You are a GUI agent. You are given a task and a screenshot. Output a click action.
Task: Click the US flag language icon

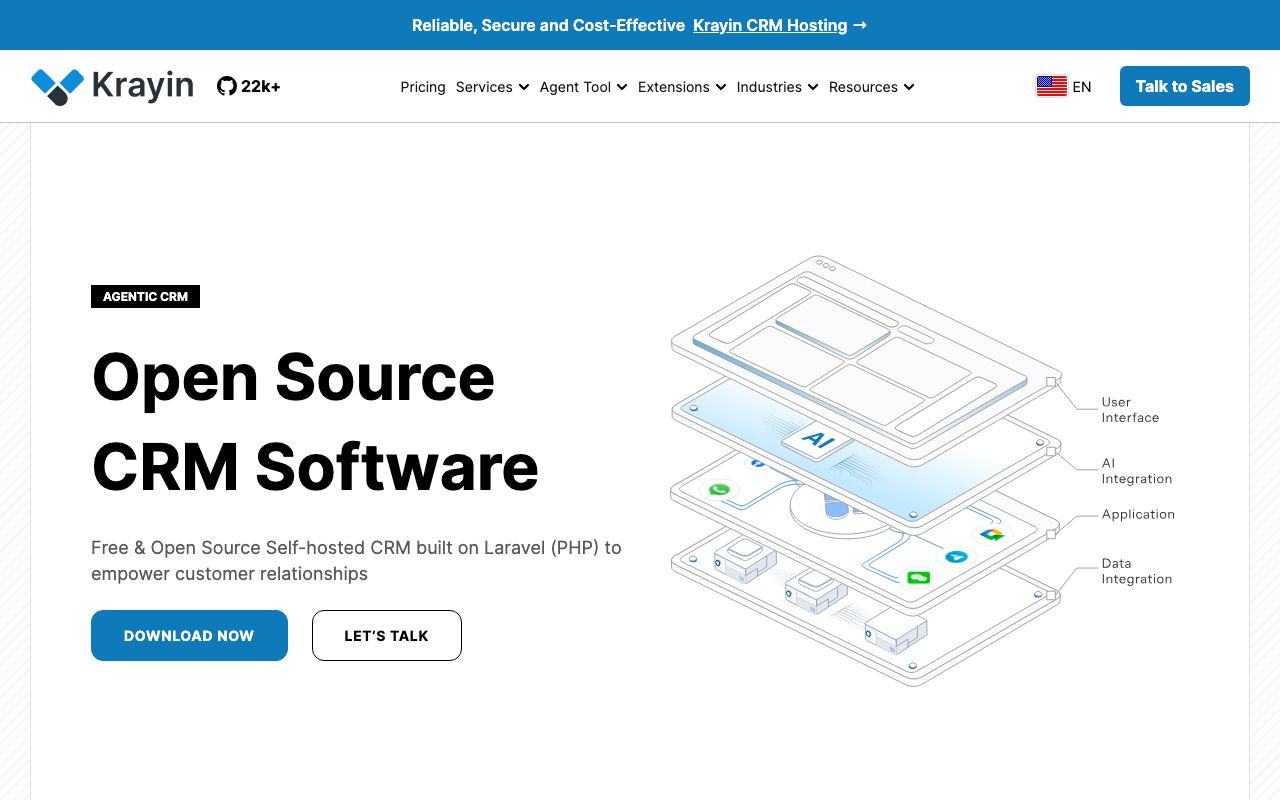(1052, 87)
